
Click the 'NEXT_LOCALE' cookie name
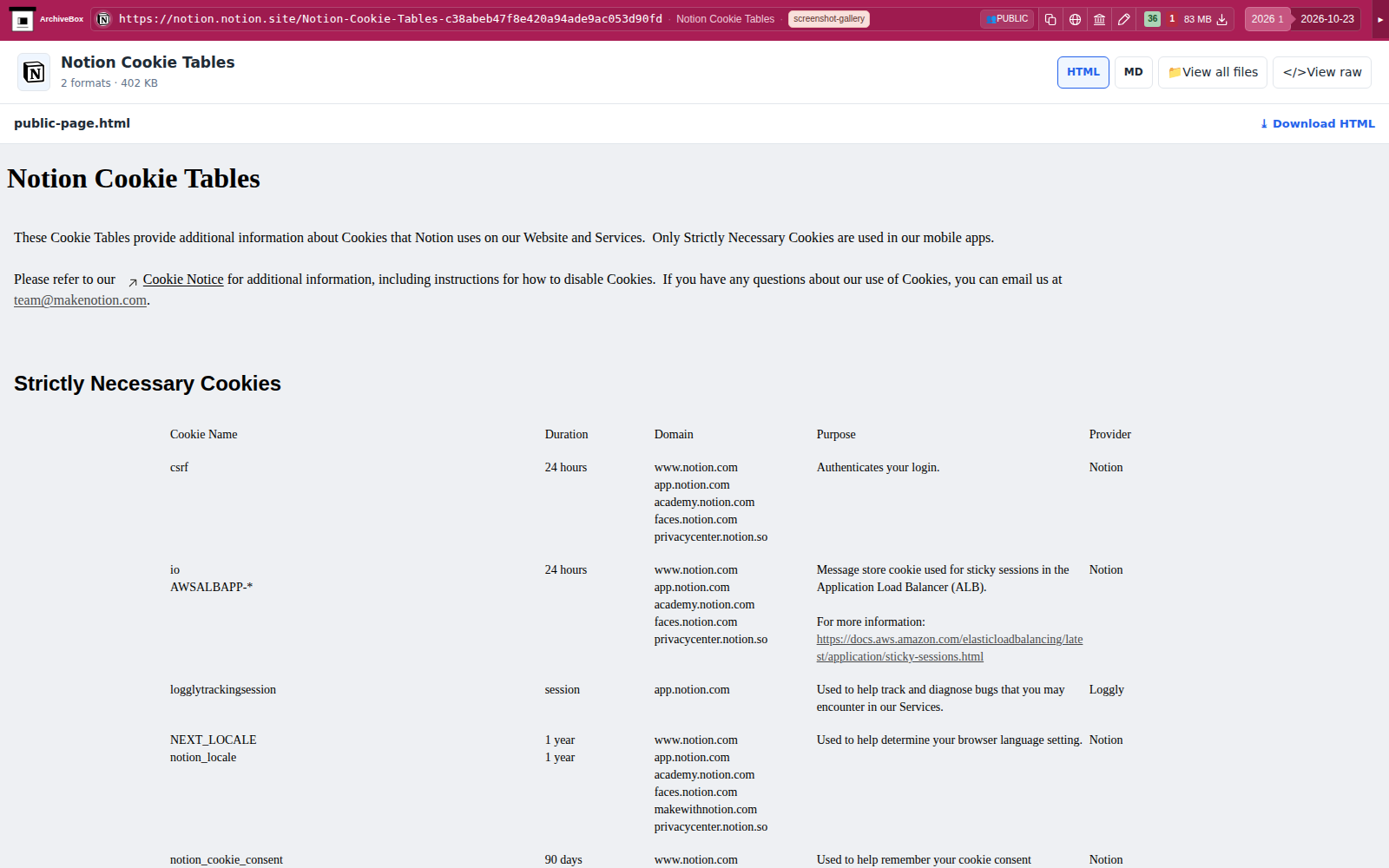(214, 740)
